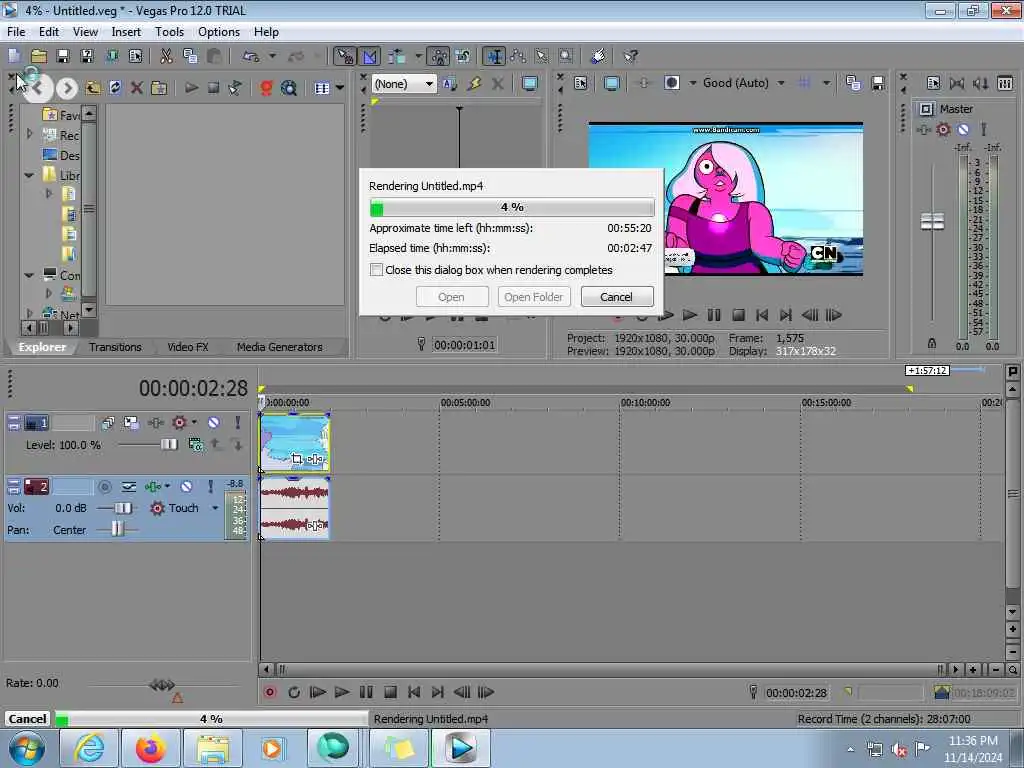Toggle the Automatic Crossfades toolbar icon

pos(370,56)
